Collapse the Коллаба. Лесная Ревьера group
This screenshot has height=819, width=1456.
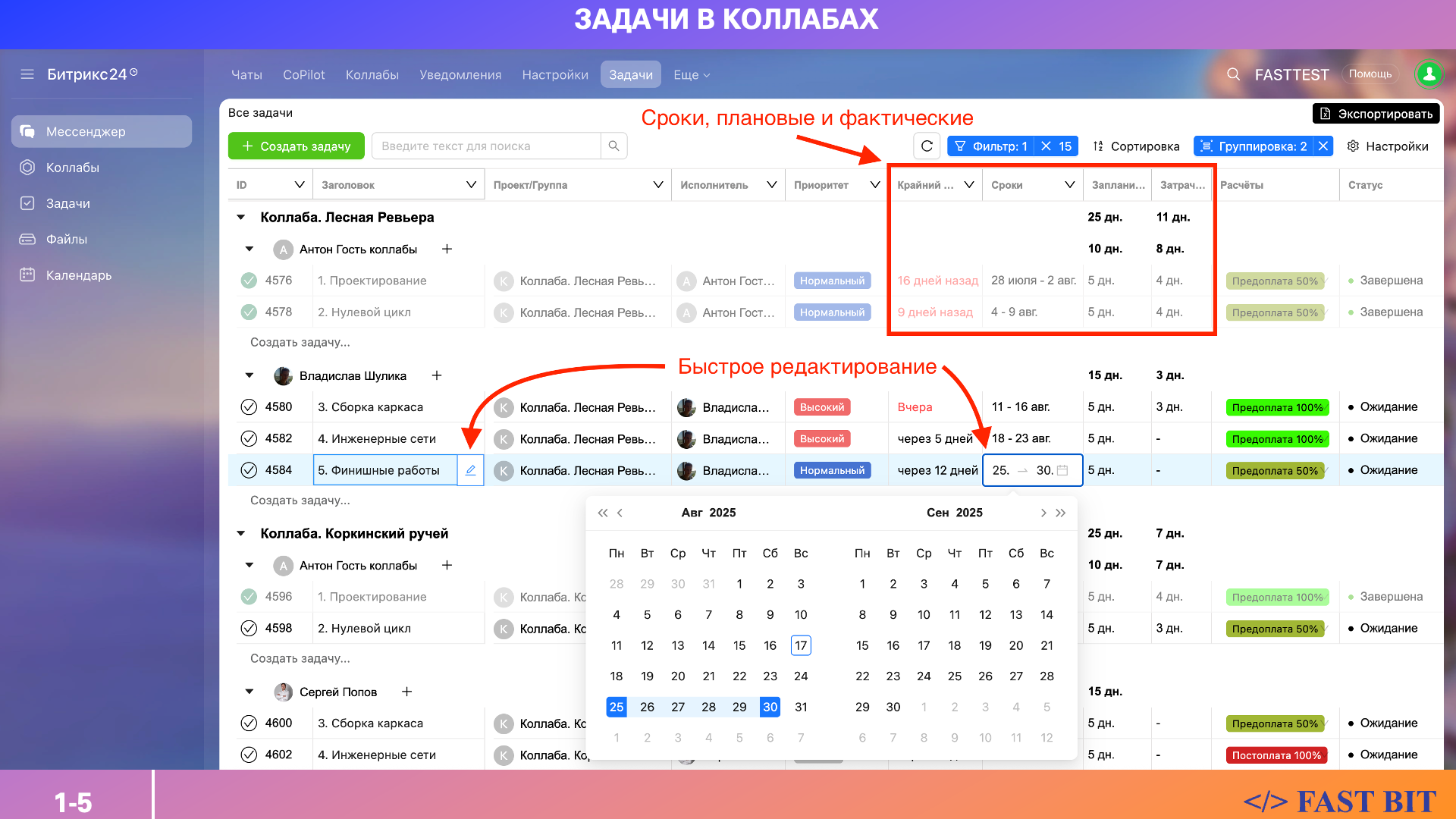pyautogui.click(x=241, y=218)
